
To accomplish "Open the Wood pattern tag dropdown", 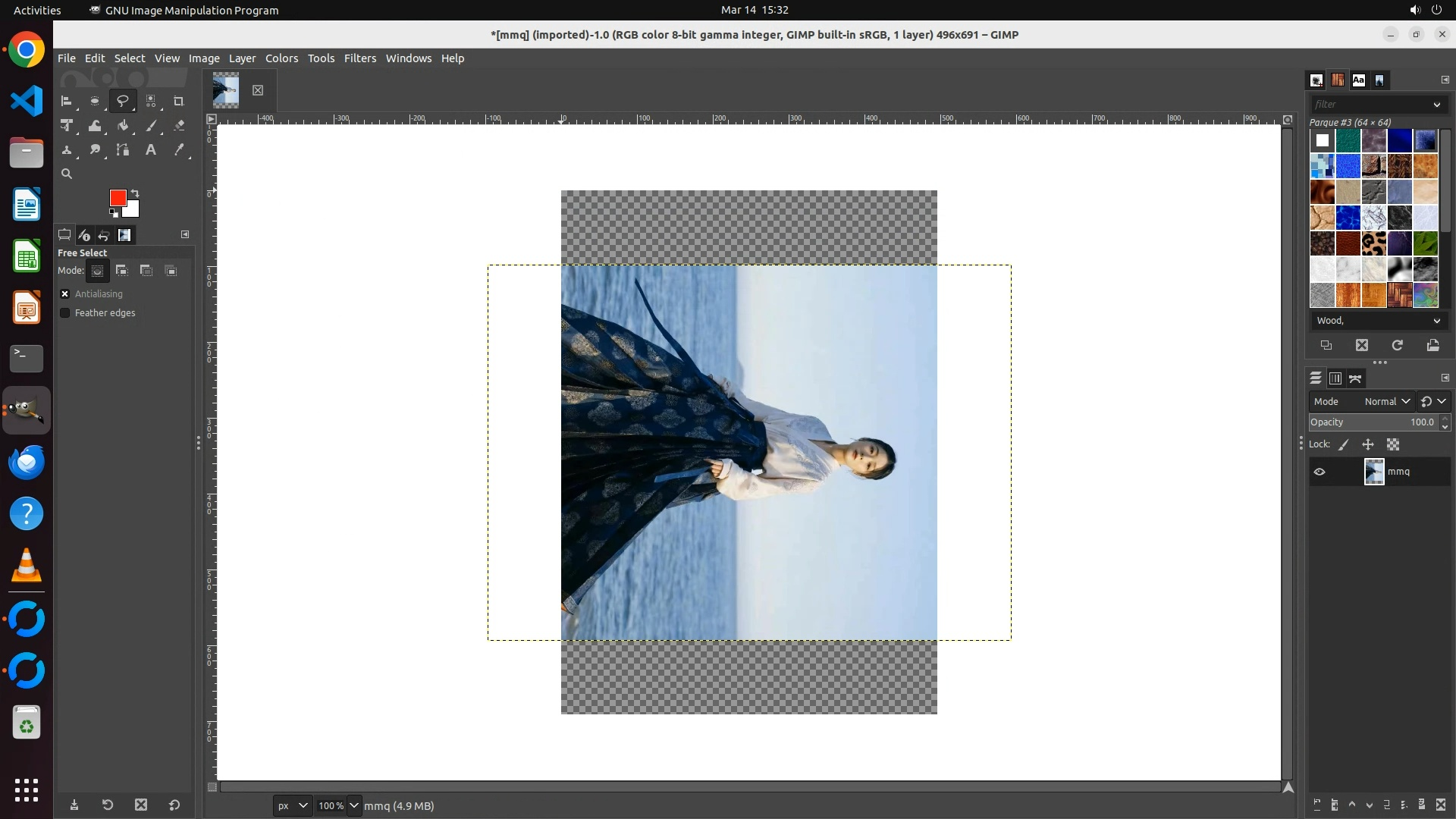I will pos(1436,321).
